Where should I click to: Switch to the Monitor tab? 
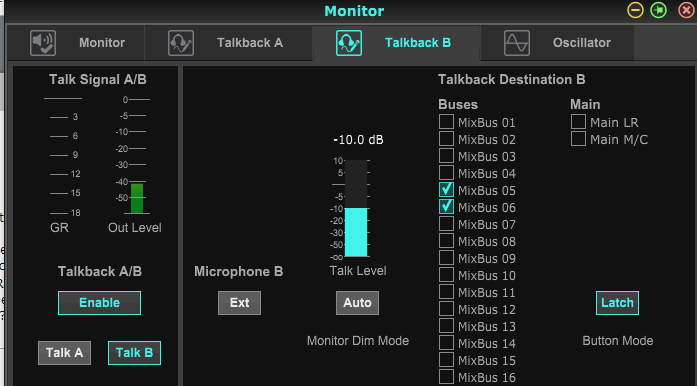(x=76, y=43)
